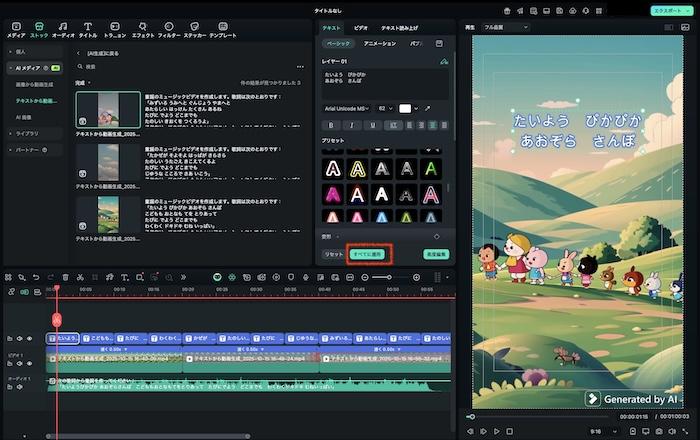
Task: Lock the ビデオ 1 track
Action: tap(10, 364)
